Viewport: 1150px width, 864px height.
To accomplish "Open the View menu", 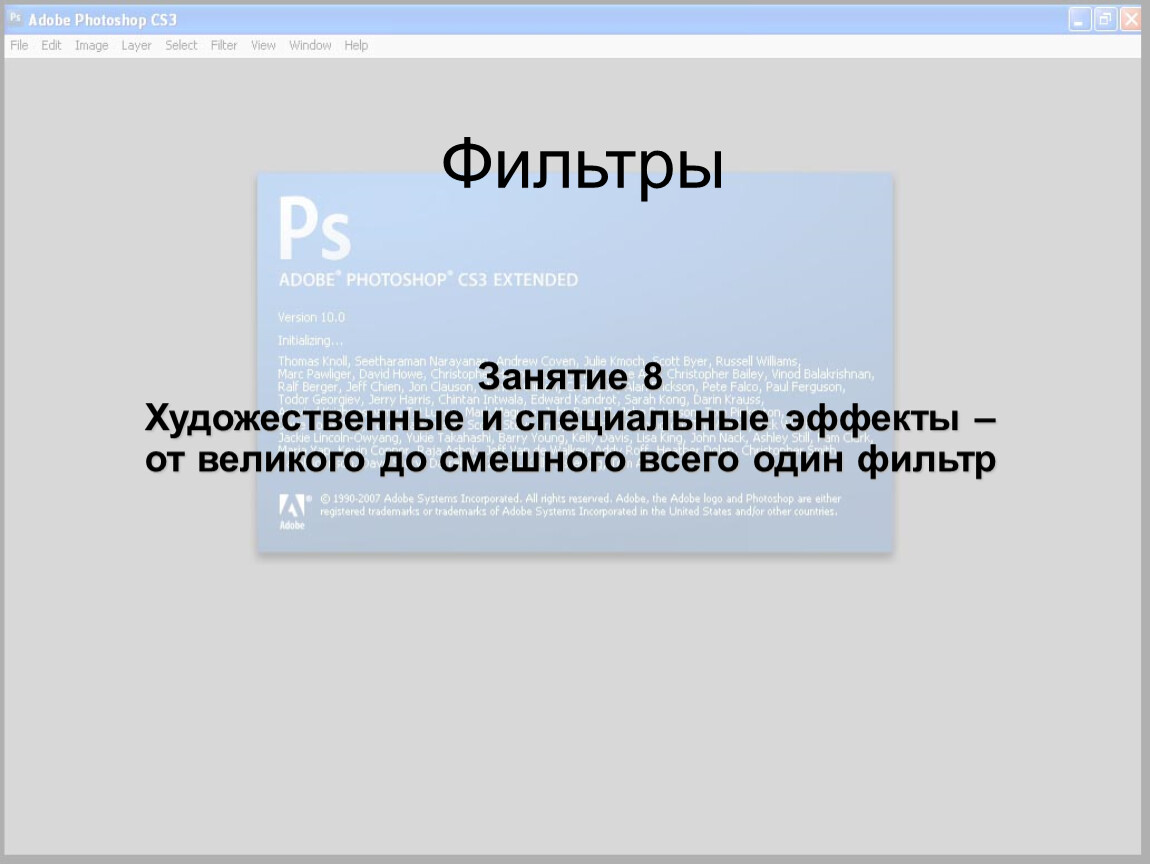I will [263, 45].
